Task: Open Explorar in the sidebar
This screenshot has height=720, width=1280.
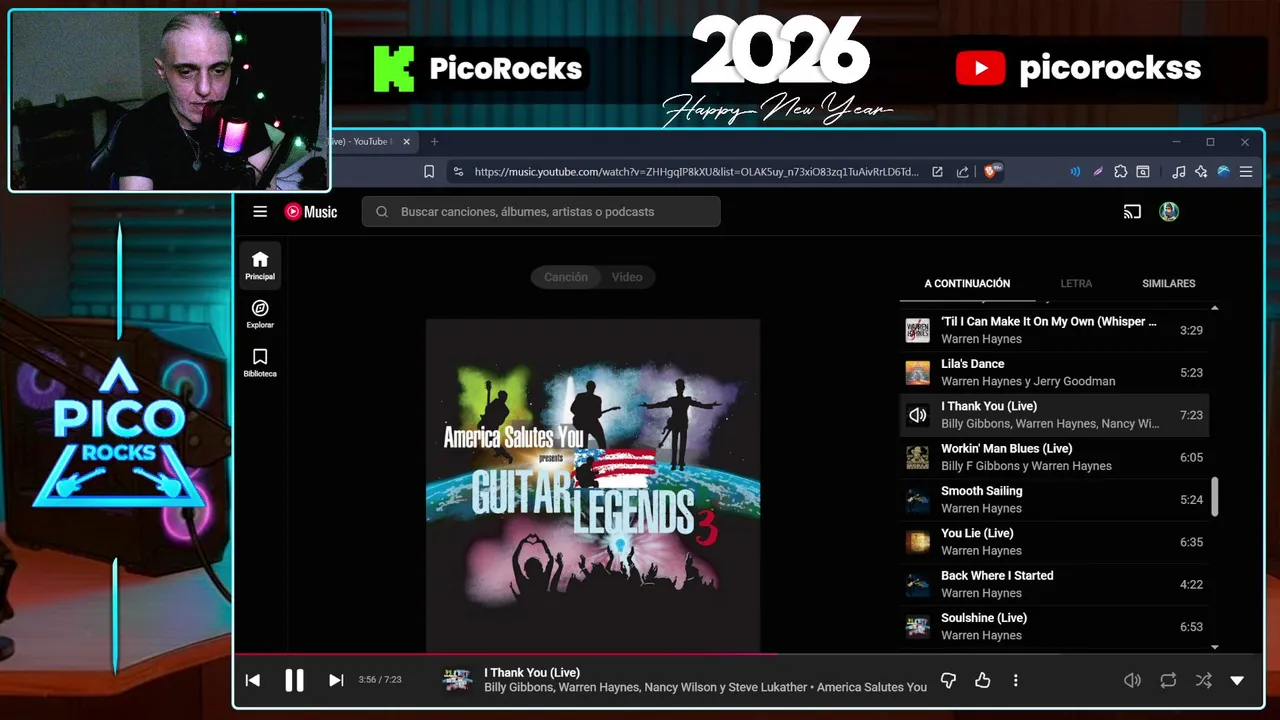Action: (x=260, y=314)
